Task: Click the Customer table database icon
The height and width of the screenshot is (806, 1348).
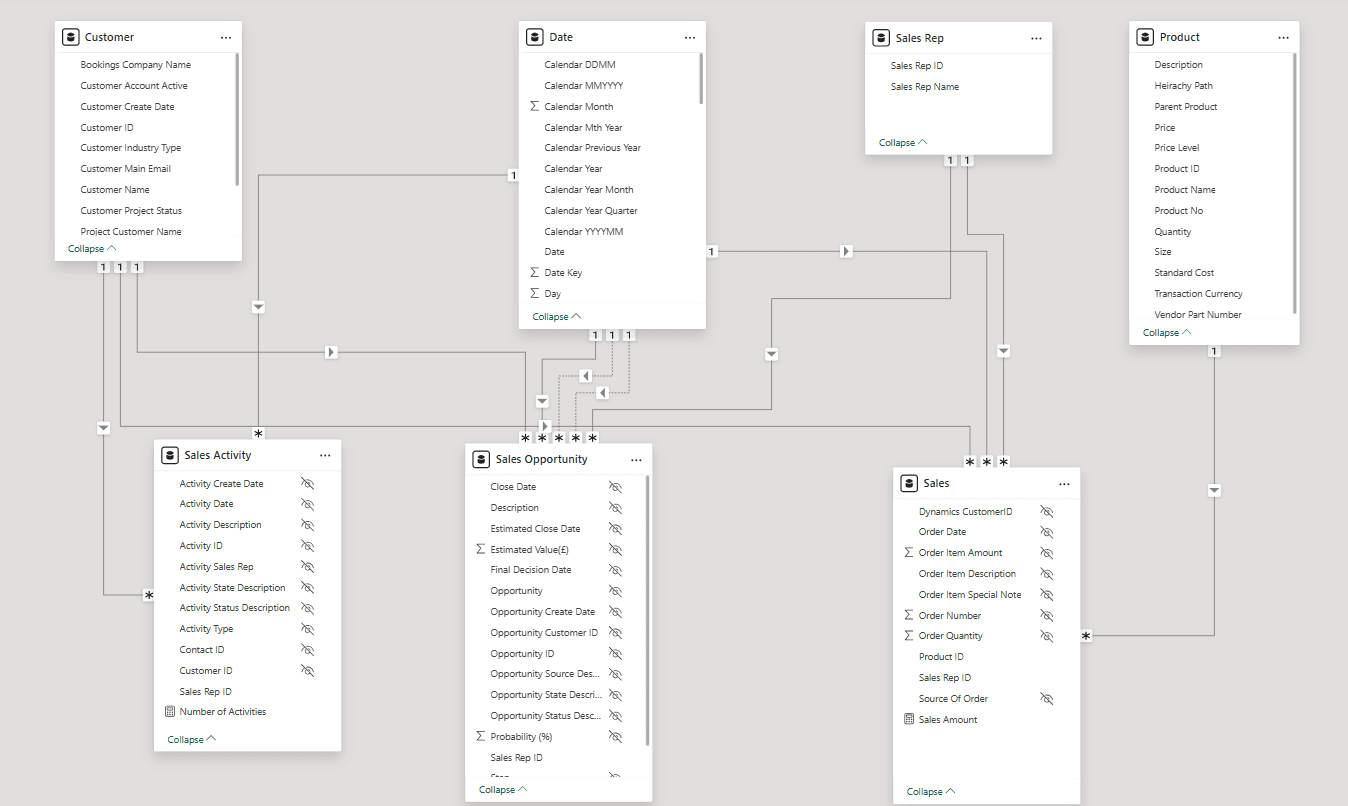Action: click(x=70, y=37)
